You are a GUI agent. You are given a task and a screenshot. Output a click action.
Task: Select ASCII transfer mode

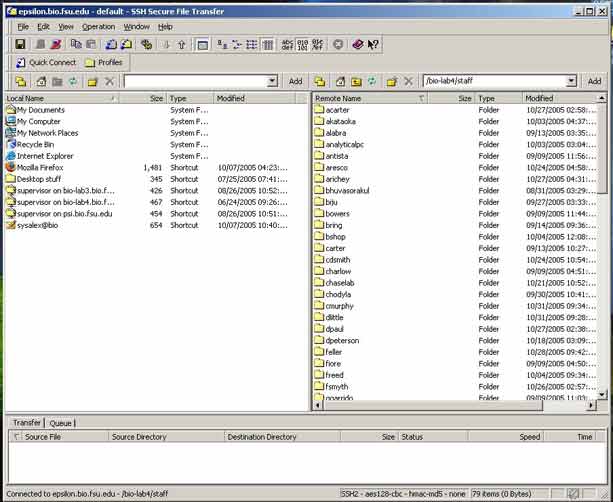click(x=287, y=45)
